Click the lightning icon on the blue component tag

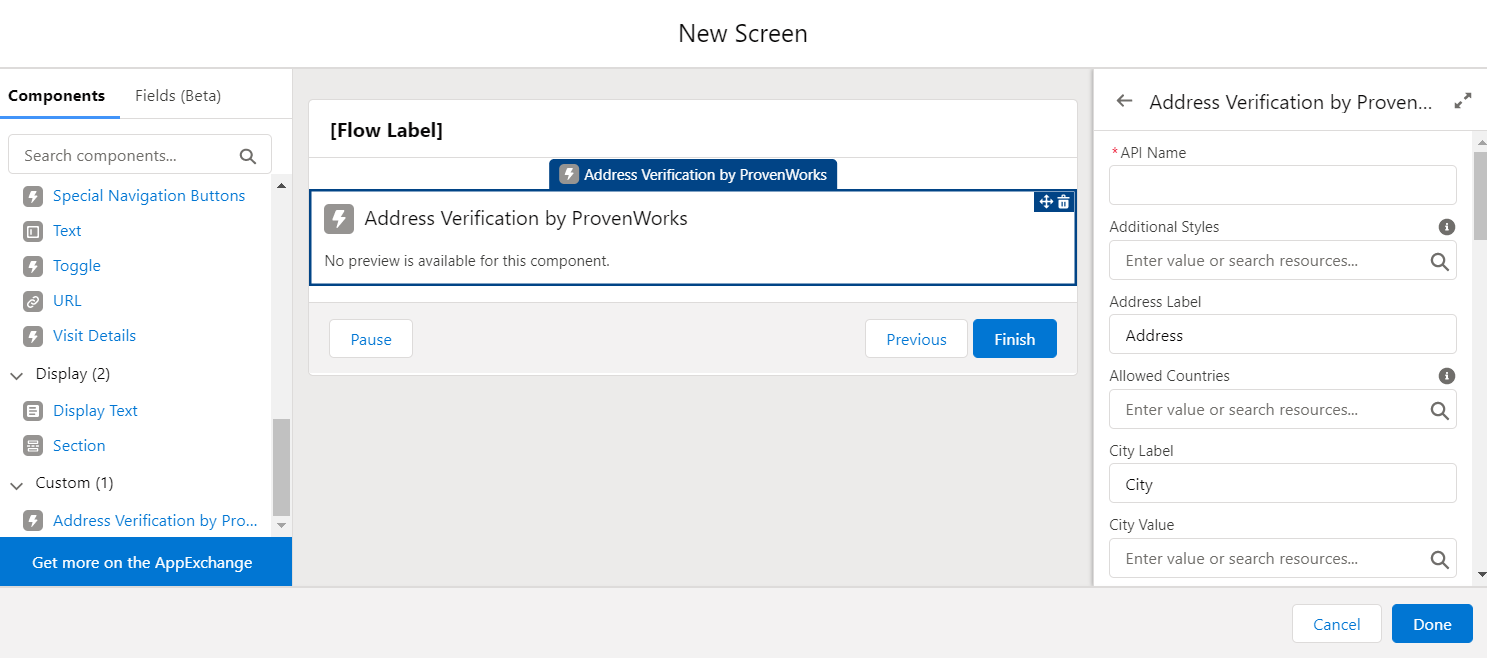(569, 174)
